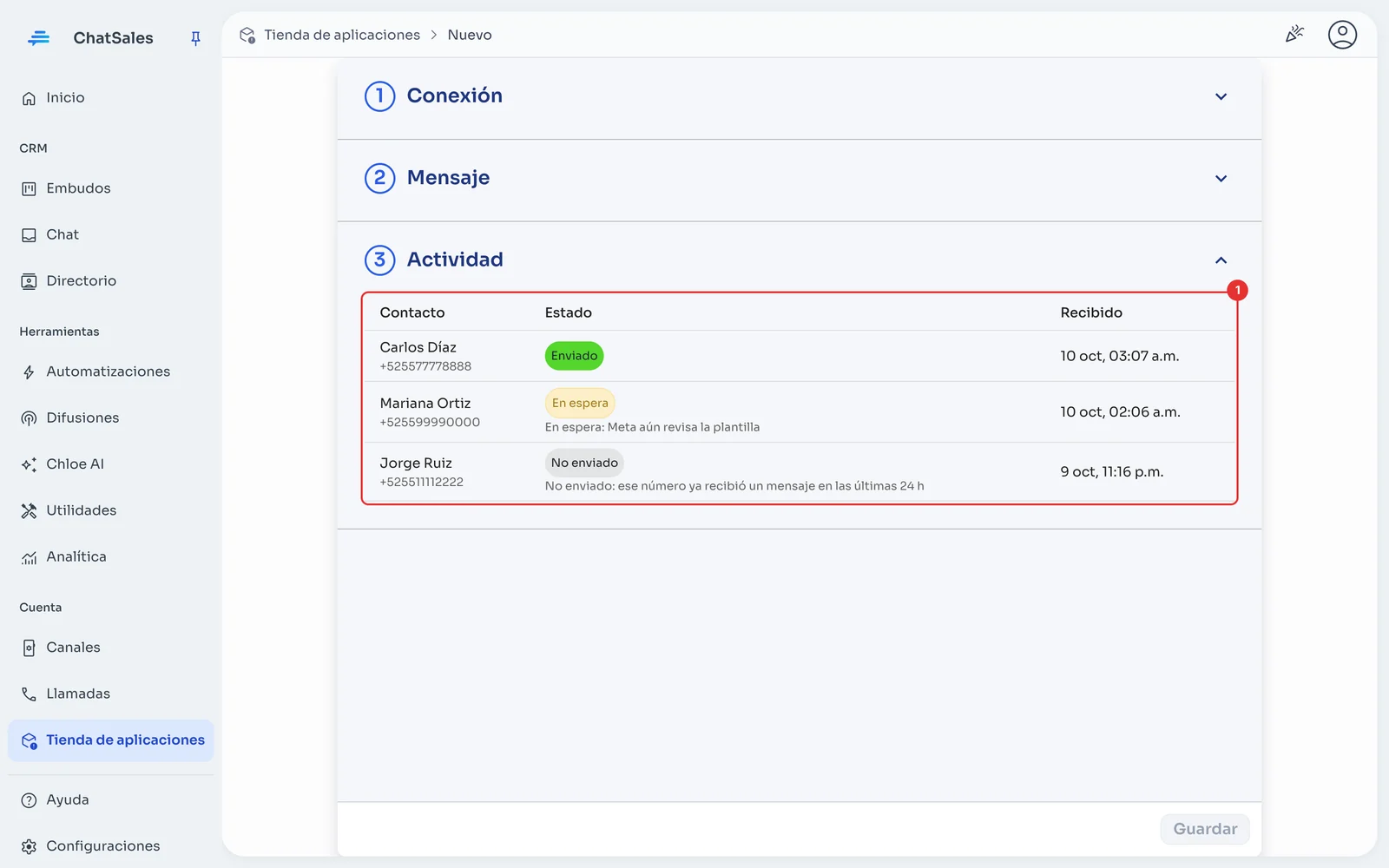Screen dimensions: 1389x868
Task: Click the Difusiones broadcast icon
Action: pyautogui.click(x=29, y=418)
